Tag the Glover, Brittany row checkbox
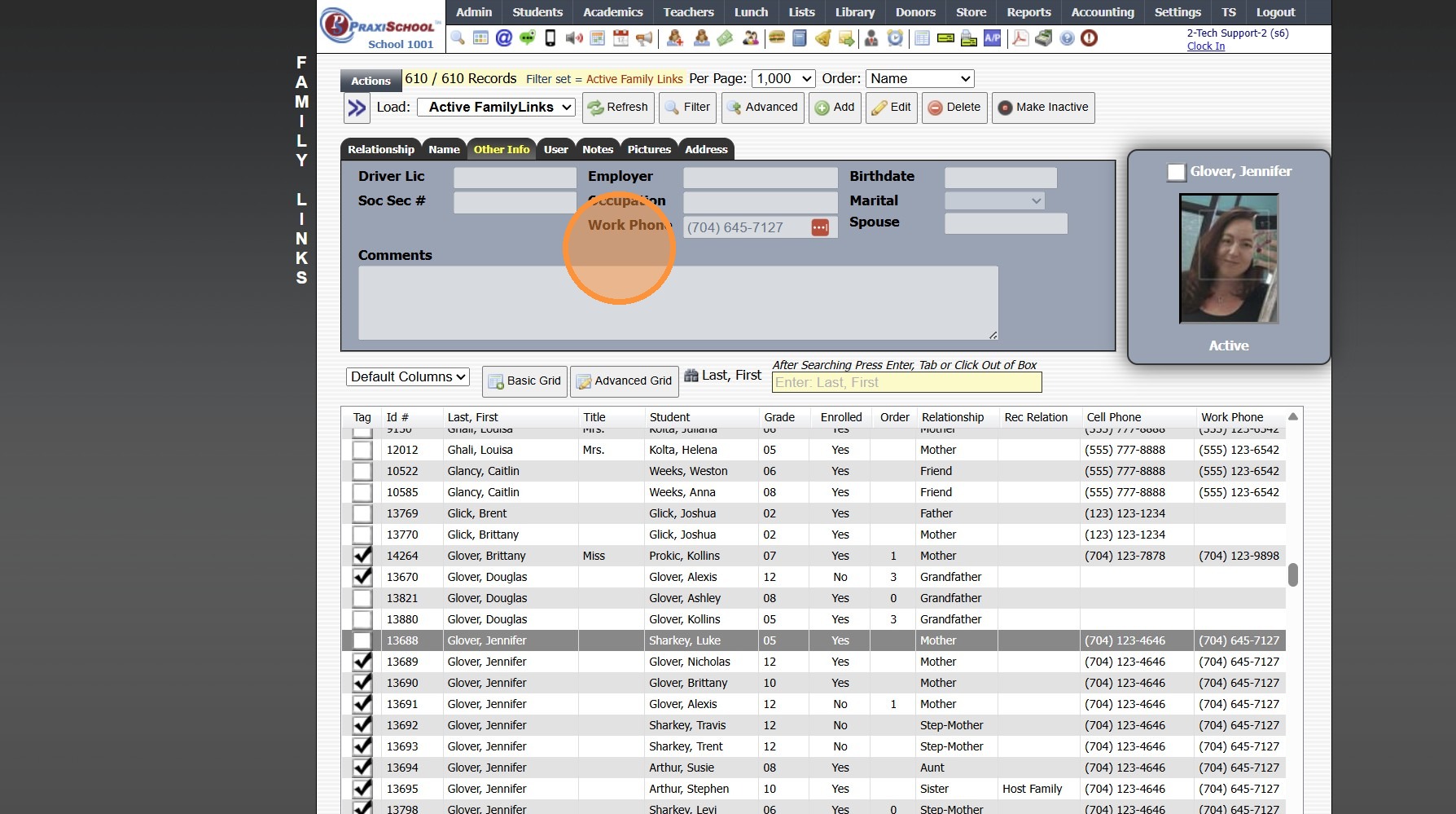Image resolution: width=1456 pixels, height=814 pixels. click(x=362, y=556)
